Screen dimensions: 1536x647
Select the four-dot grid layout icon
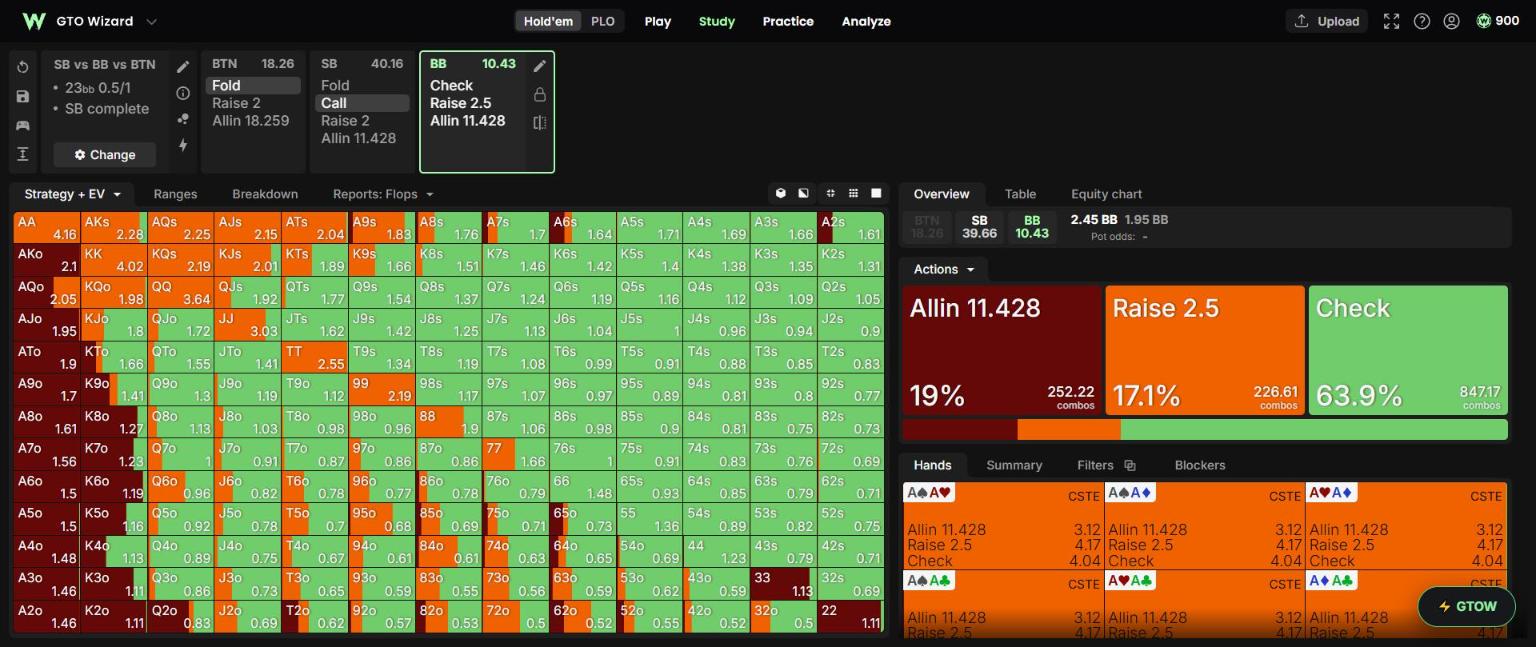[830, 193]
